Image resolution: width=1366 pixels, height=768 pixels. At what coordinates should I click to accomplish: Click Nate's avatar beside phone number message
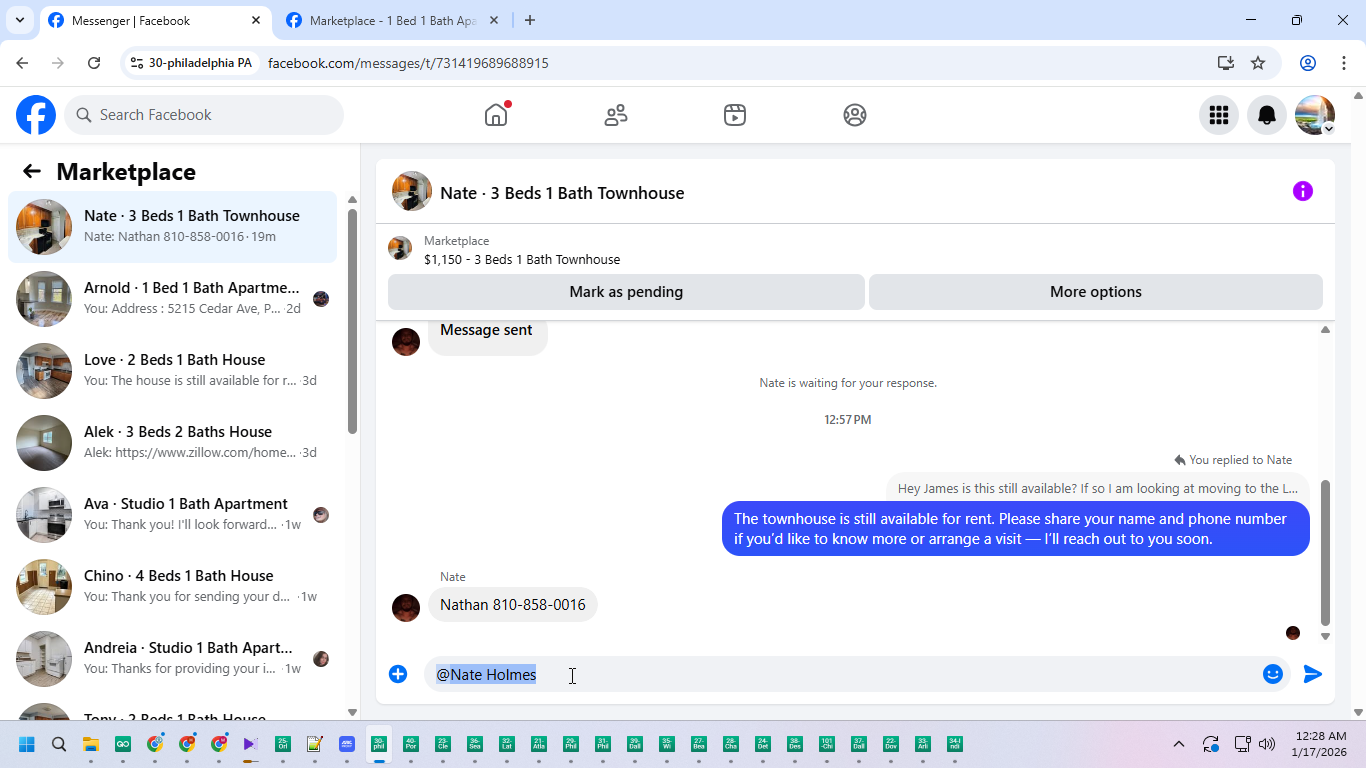click(406, 608)
